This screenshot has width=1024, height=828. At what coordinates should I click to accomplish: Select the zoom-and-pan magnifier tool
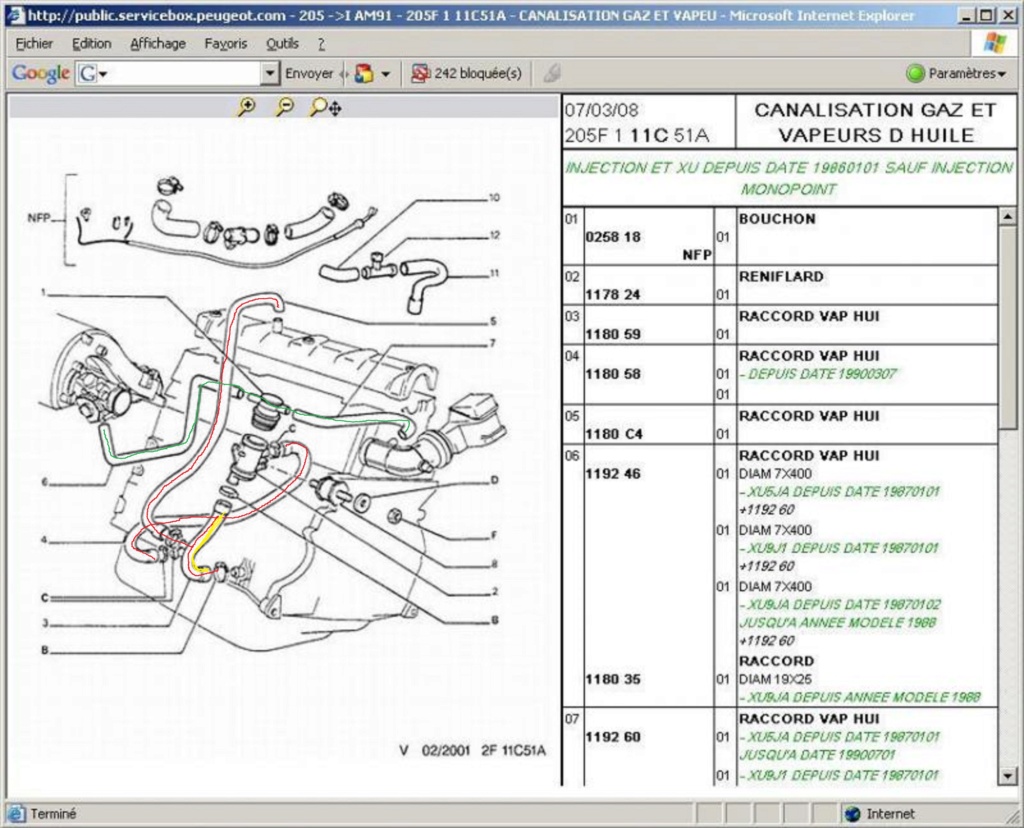click(325, 107)
